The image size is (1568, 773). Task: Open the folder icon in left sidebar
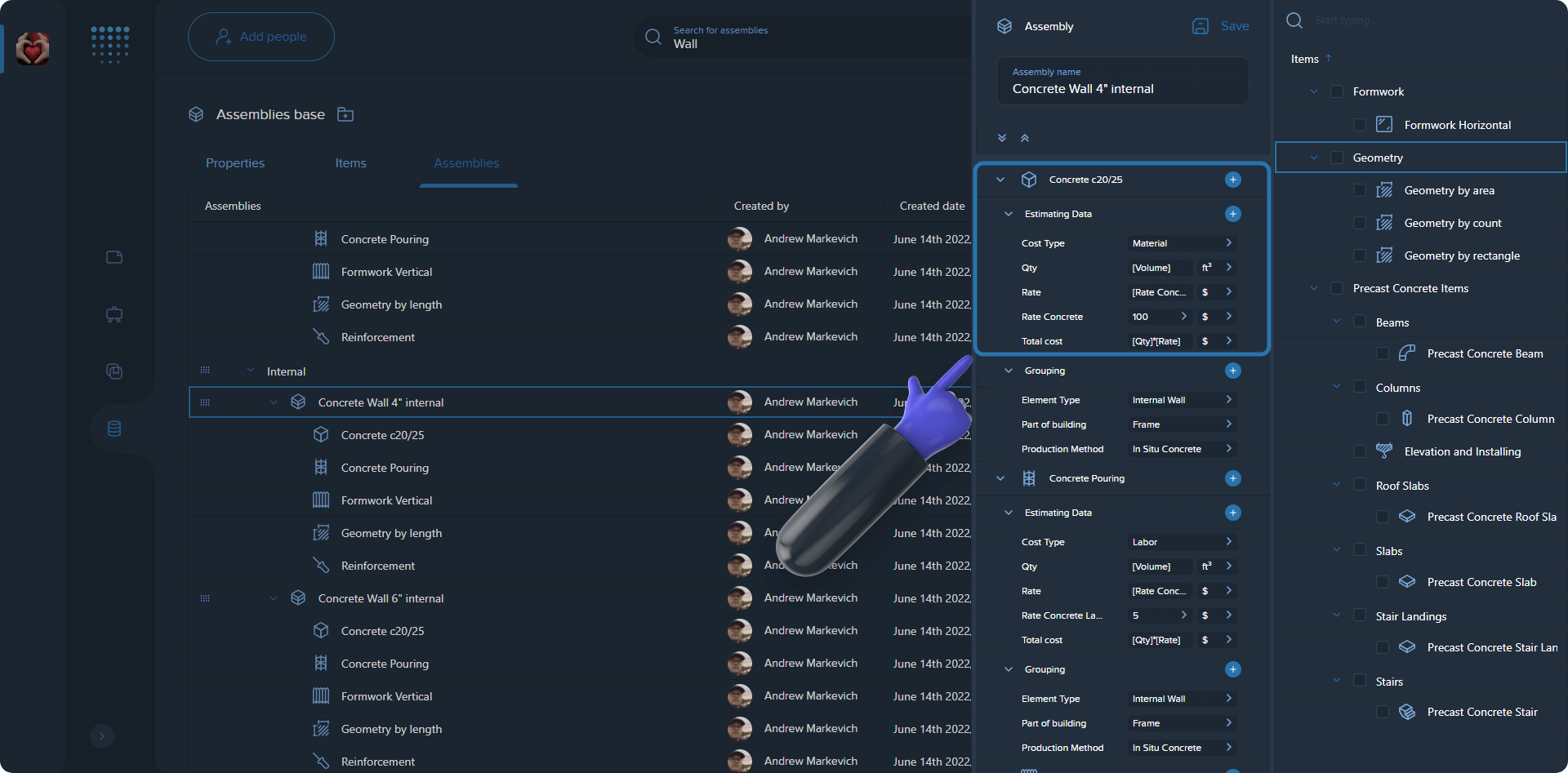[x=114, y=257]
